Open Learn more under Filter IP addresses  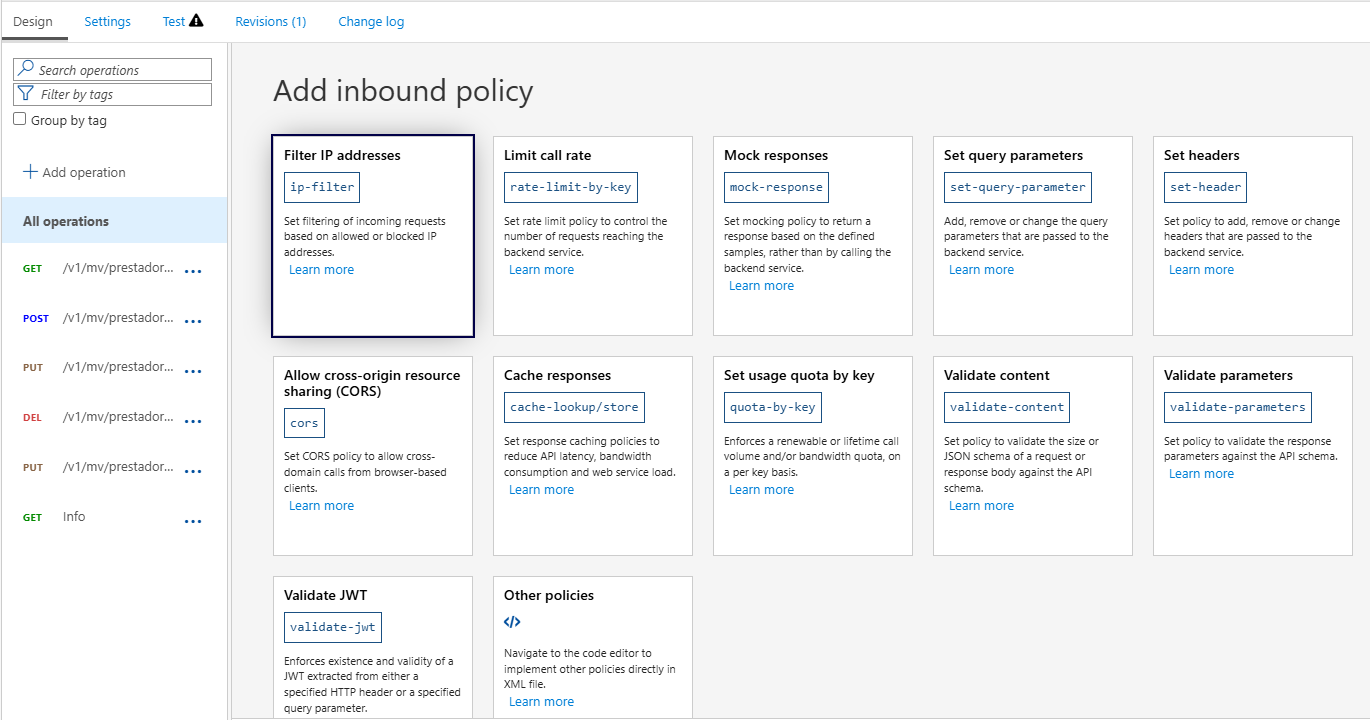(322, 270)
